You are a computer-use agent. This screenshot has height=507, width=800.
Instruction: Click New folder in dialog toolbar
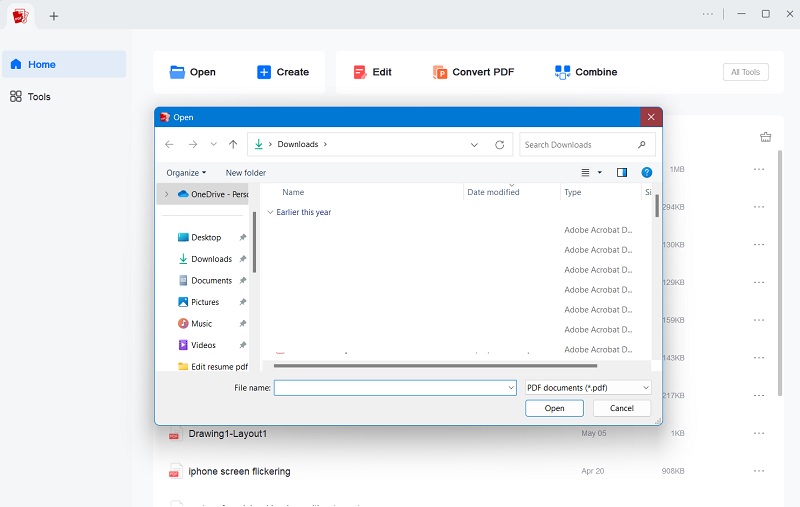tap(245, 172)
